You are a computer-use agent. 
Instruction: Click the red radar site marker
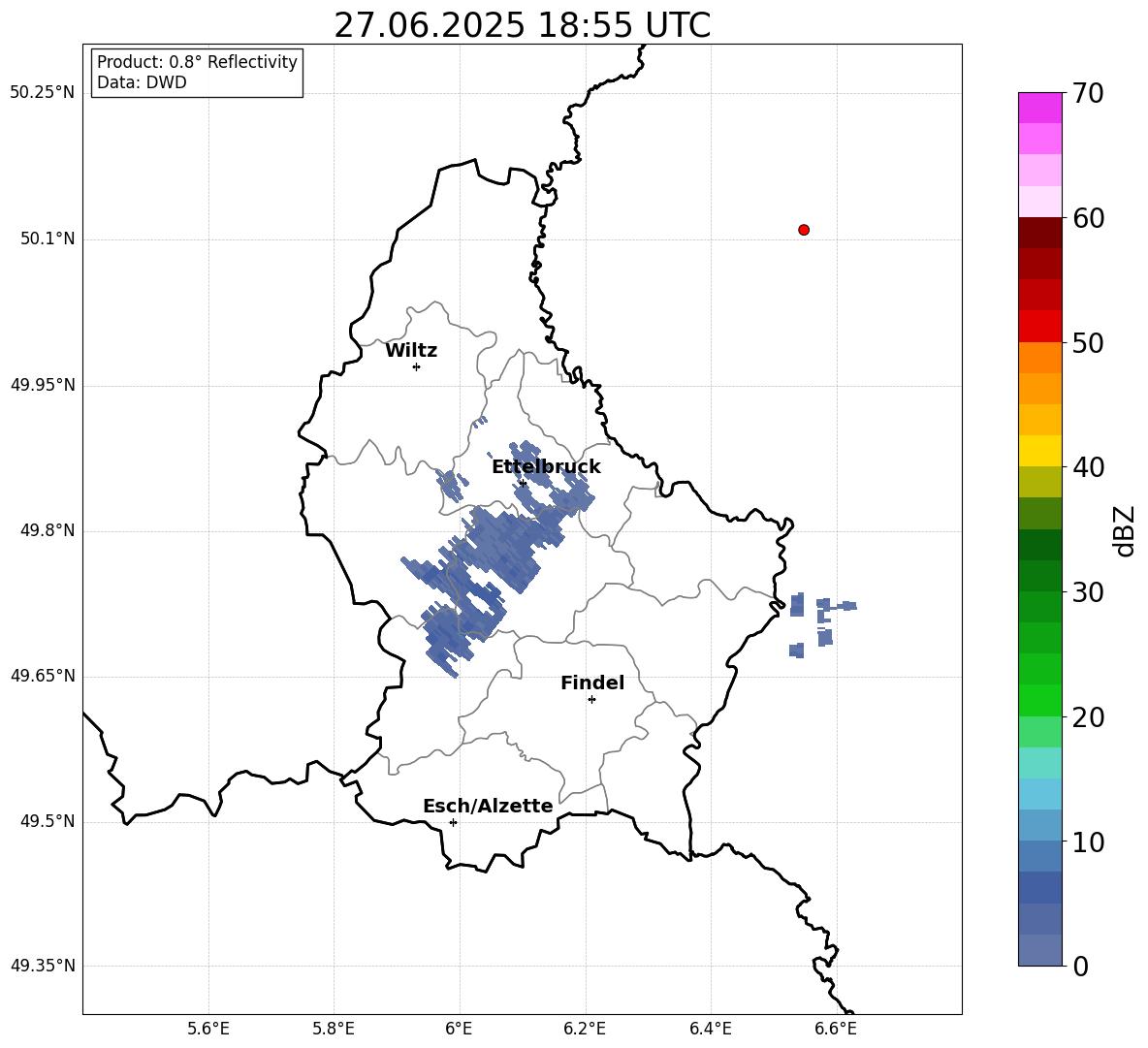[x=804, y=230]
